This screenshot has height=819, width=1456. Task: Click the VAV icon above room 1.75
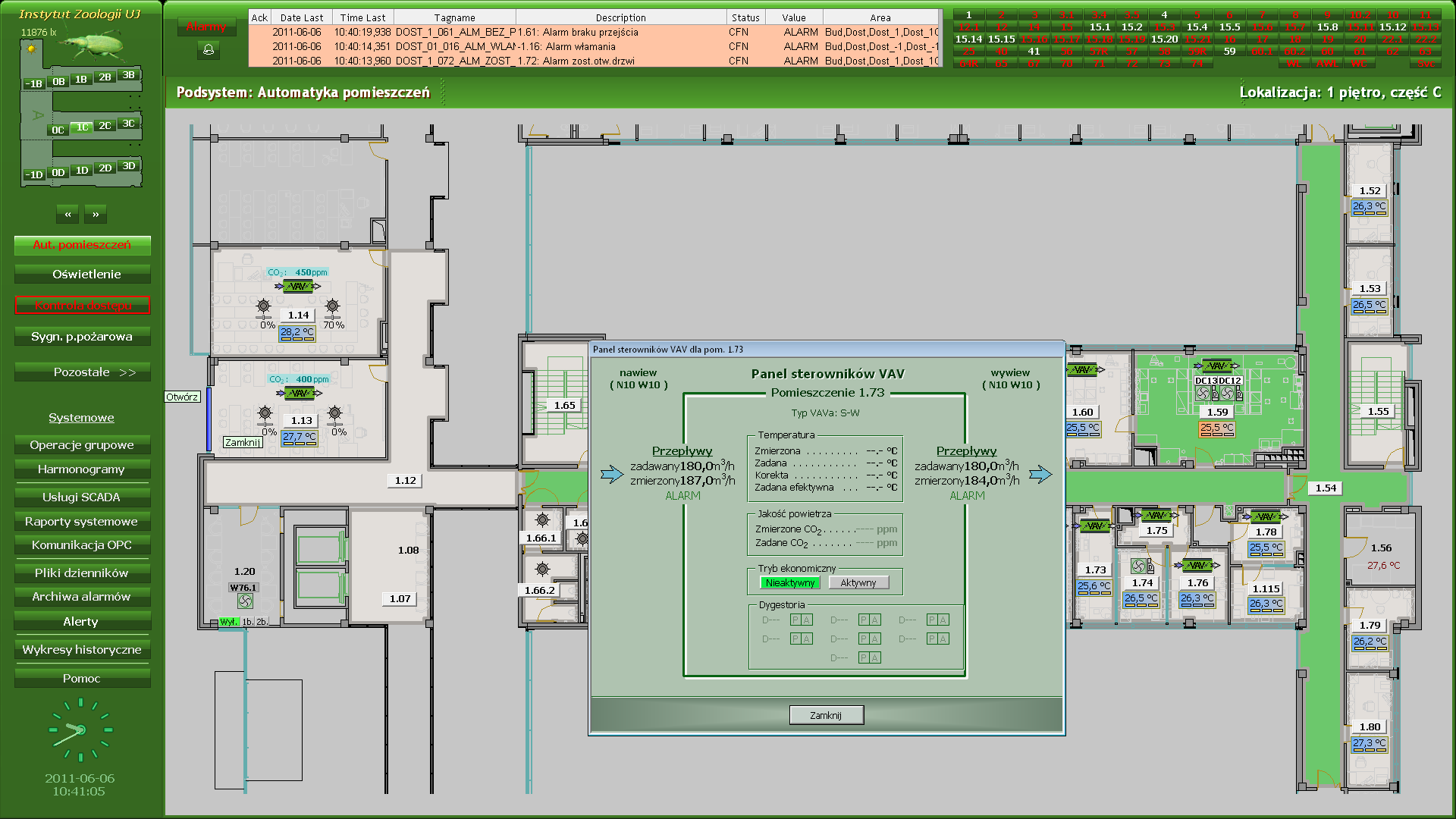pos(1156,515)
